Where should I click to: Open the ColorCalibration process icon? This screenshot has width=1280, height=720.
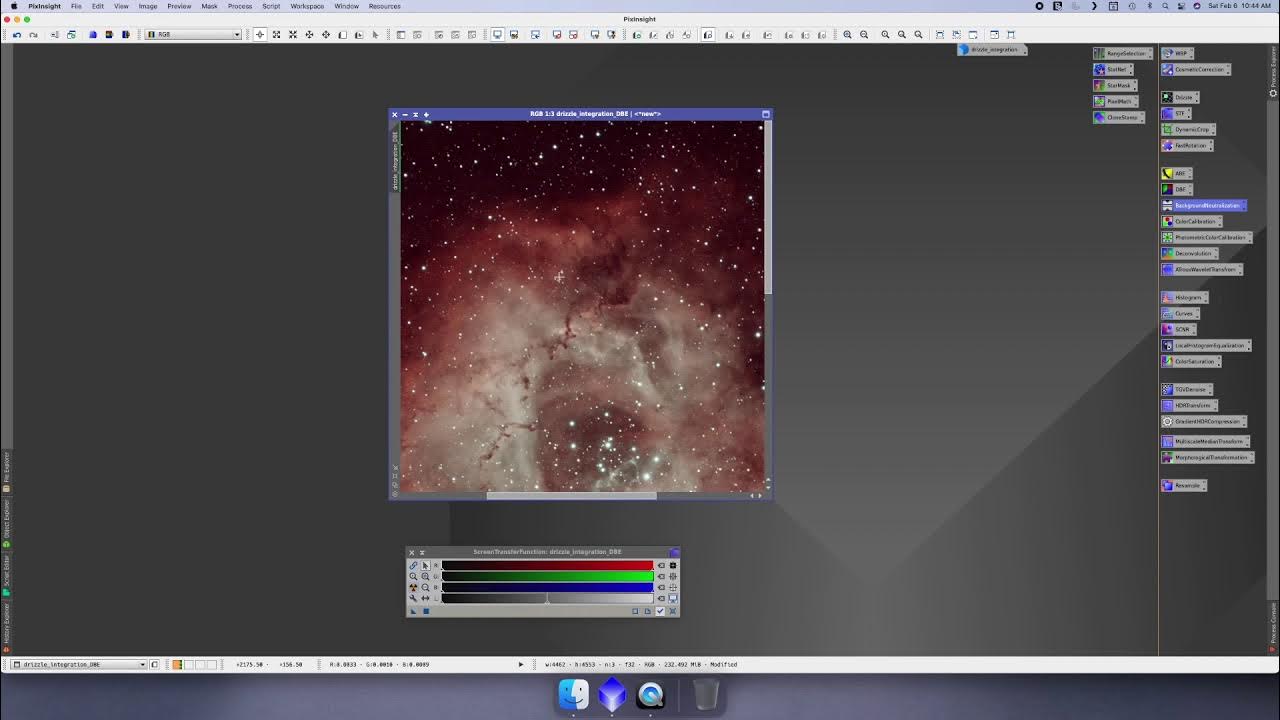(1191, 221)
